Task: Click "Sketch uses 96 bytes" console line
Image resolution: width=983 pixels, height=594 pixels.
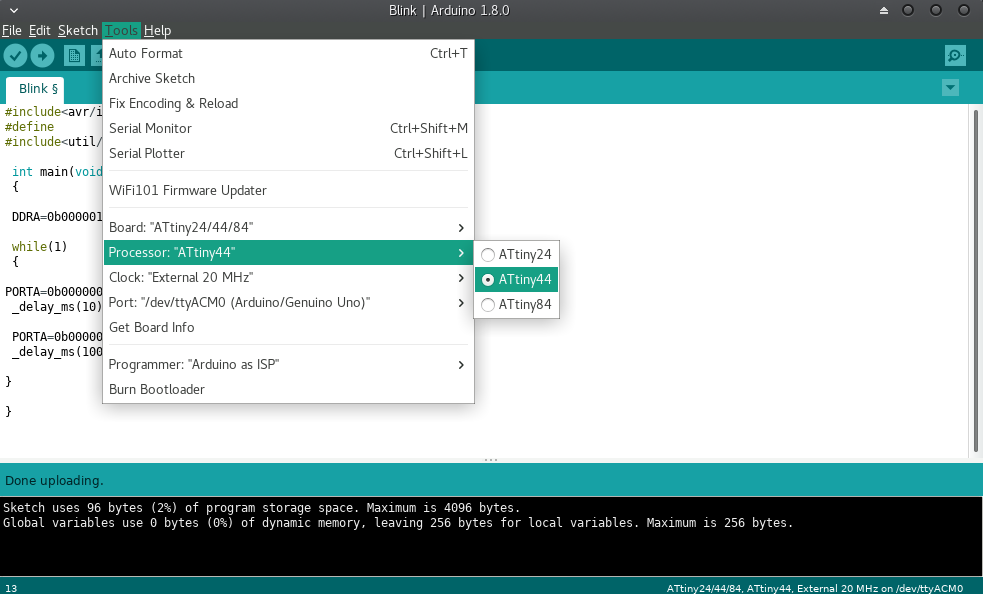Action: 261,507
